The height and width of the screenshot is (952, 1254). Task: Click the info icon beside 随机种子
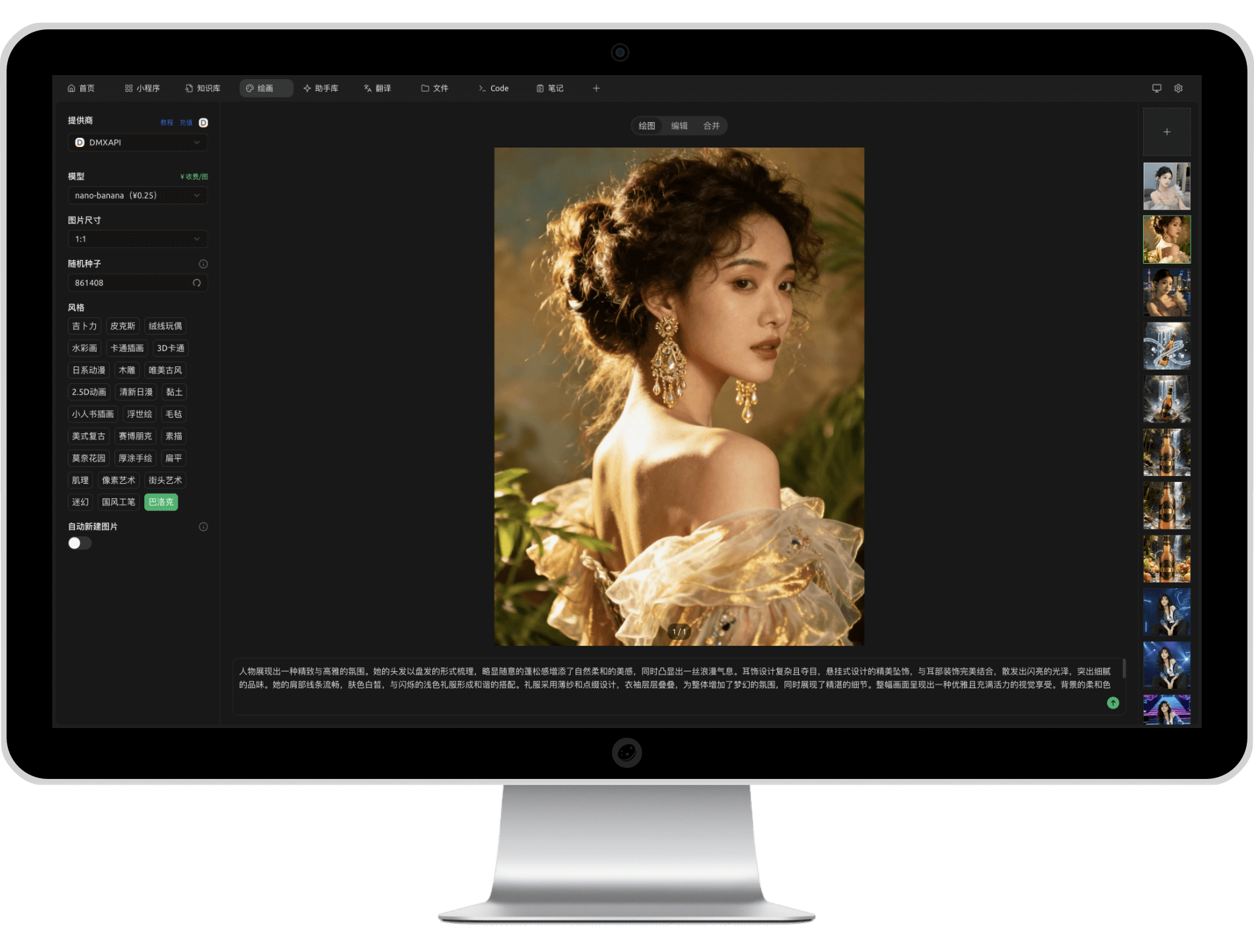click(x=203, y=264)
